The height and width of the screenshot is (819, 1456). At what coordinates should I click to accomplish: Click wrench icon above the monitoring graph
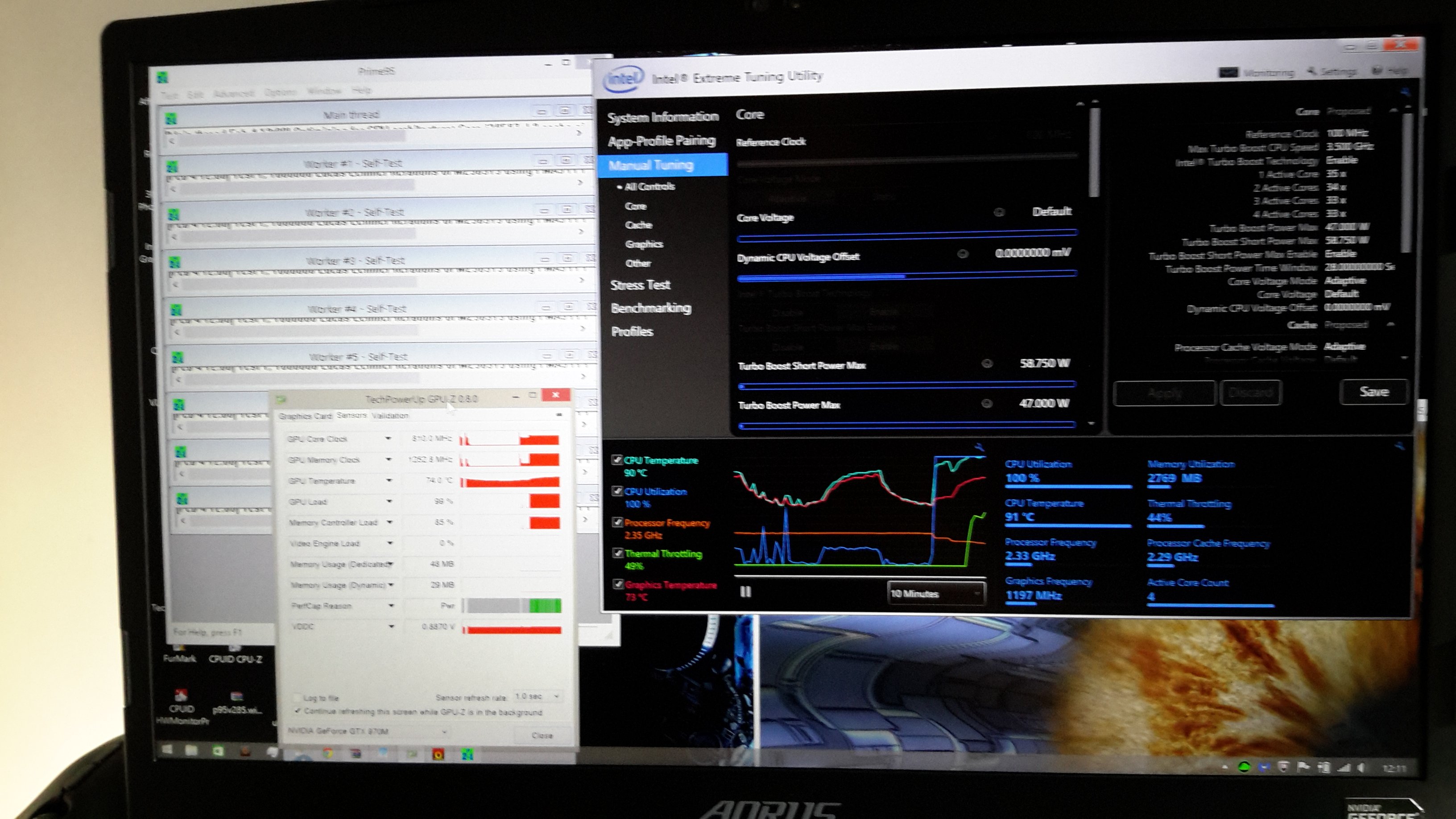979,447
